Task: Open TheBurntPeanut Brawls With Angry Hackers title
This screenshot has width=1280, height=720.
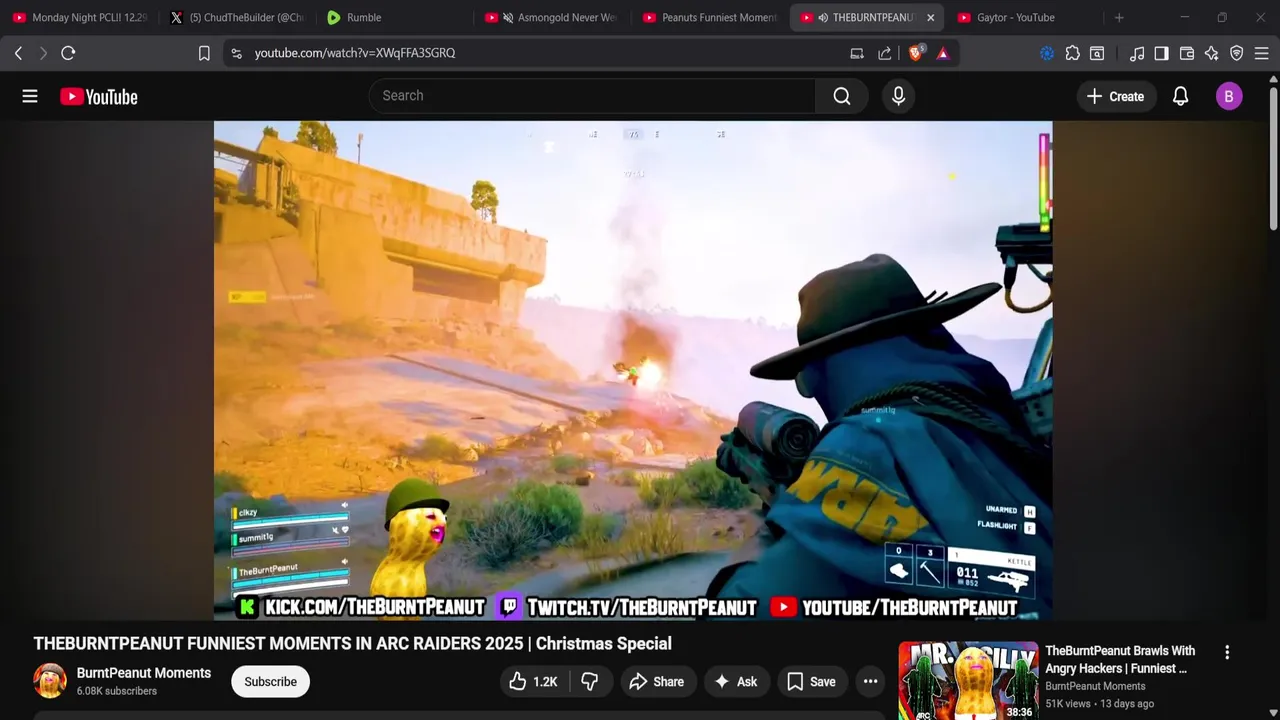Action: coord(1120,660)
